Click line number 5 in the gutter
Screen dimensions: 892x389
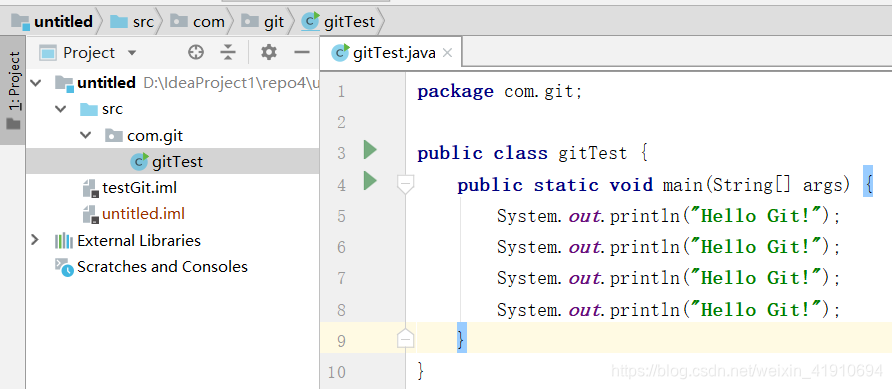pyautogui.click(x=341, y=216)
